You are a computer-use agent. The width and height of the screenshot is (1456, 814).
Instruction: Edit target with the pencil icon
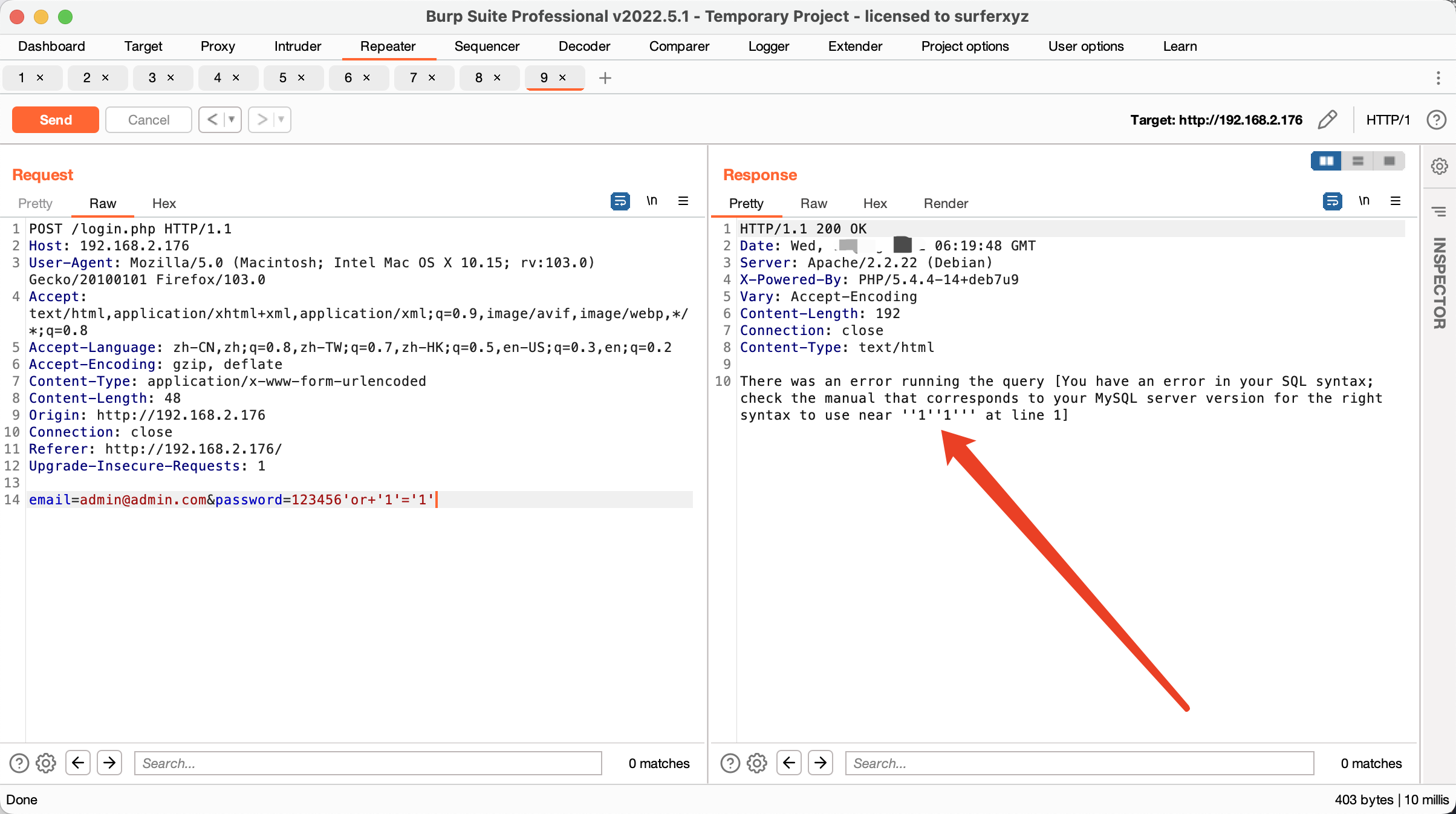[x=1327, y=120]
